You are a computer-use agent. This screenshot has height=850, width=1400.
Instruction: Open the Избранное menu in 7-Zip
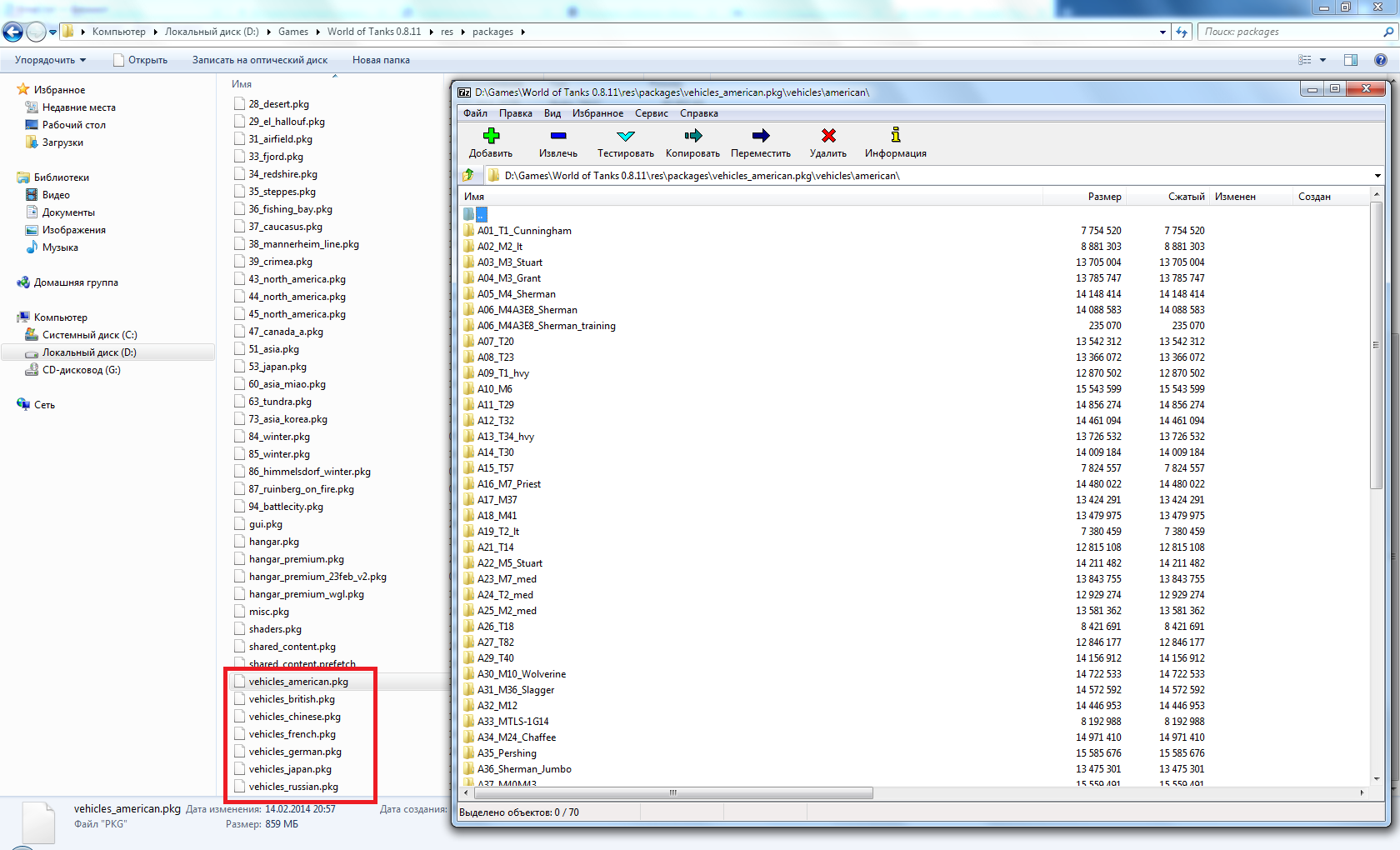(597, 113)
